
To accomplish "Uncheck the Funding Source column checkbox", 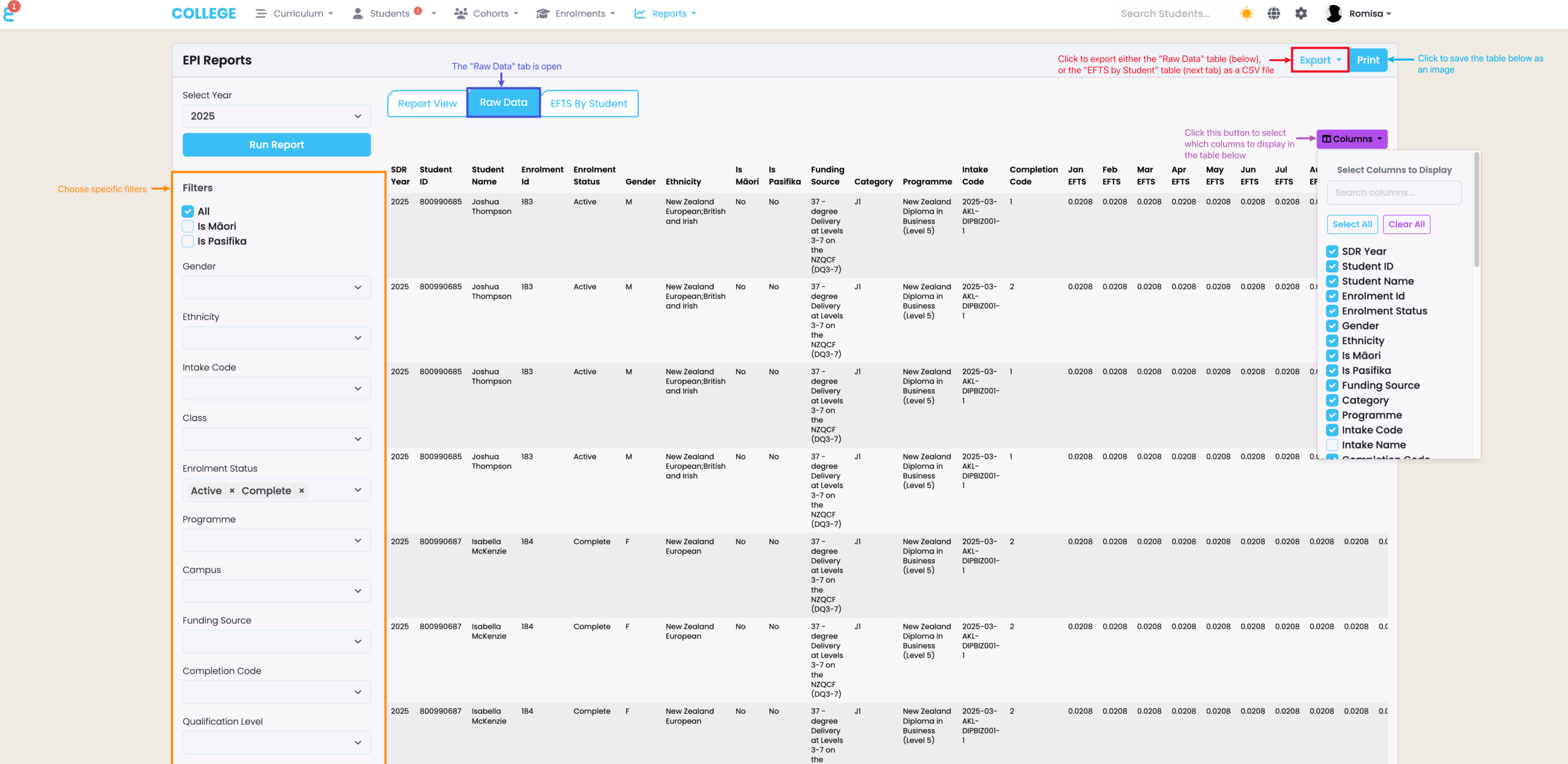I will pyautogui.click(x=1332, y=386).
